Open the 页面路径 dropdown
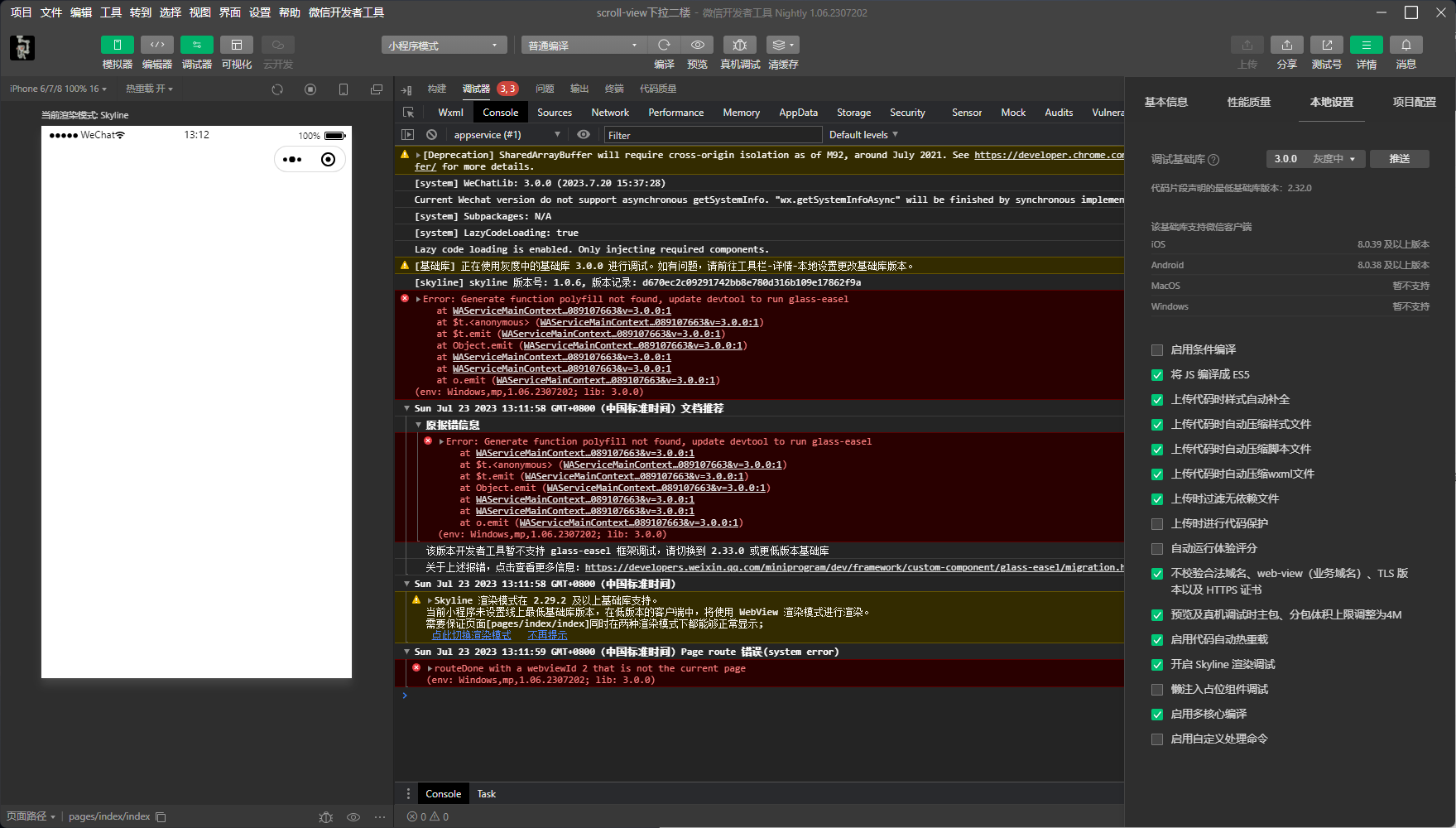The image size is (1456, 828). click(x=31, y=816)
